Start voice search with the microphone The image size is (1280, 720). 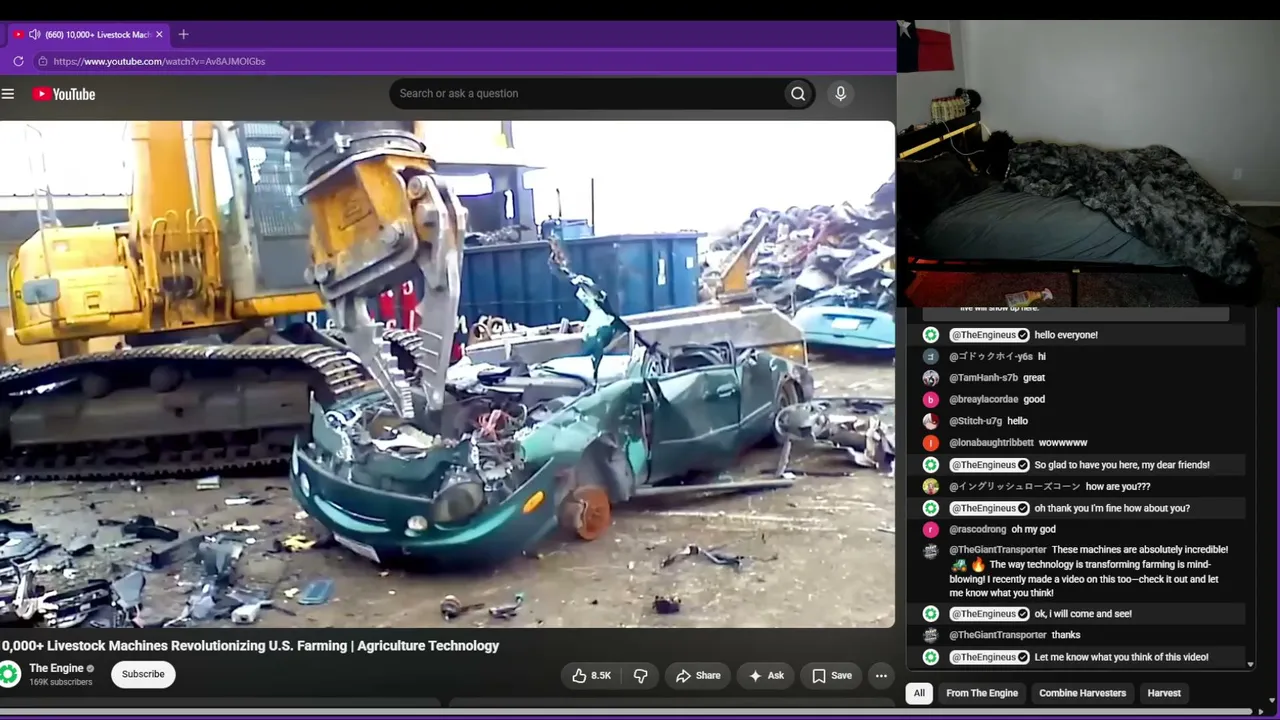[x=840, y=94]
